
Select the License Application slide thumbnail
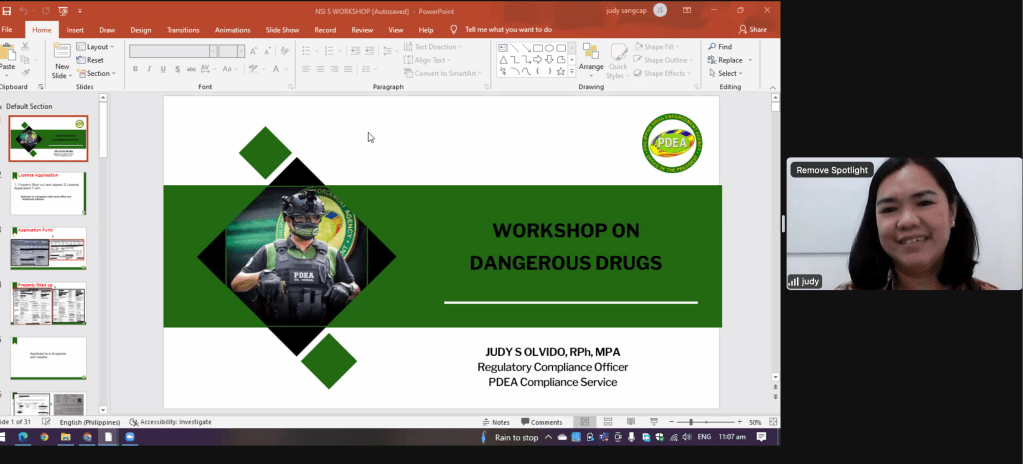49,193
